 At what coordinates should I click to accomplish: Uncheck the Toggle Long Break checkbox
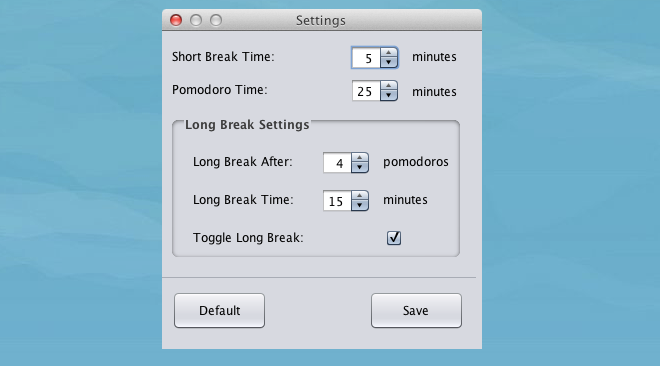coord(394,238)
